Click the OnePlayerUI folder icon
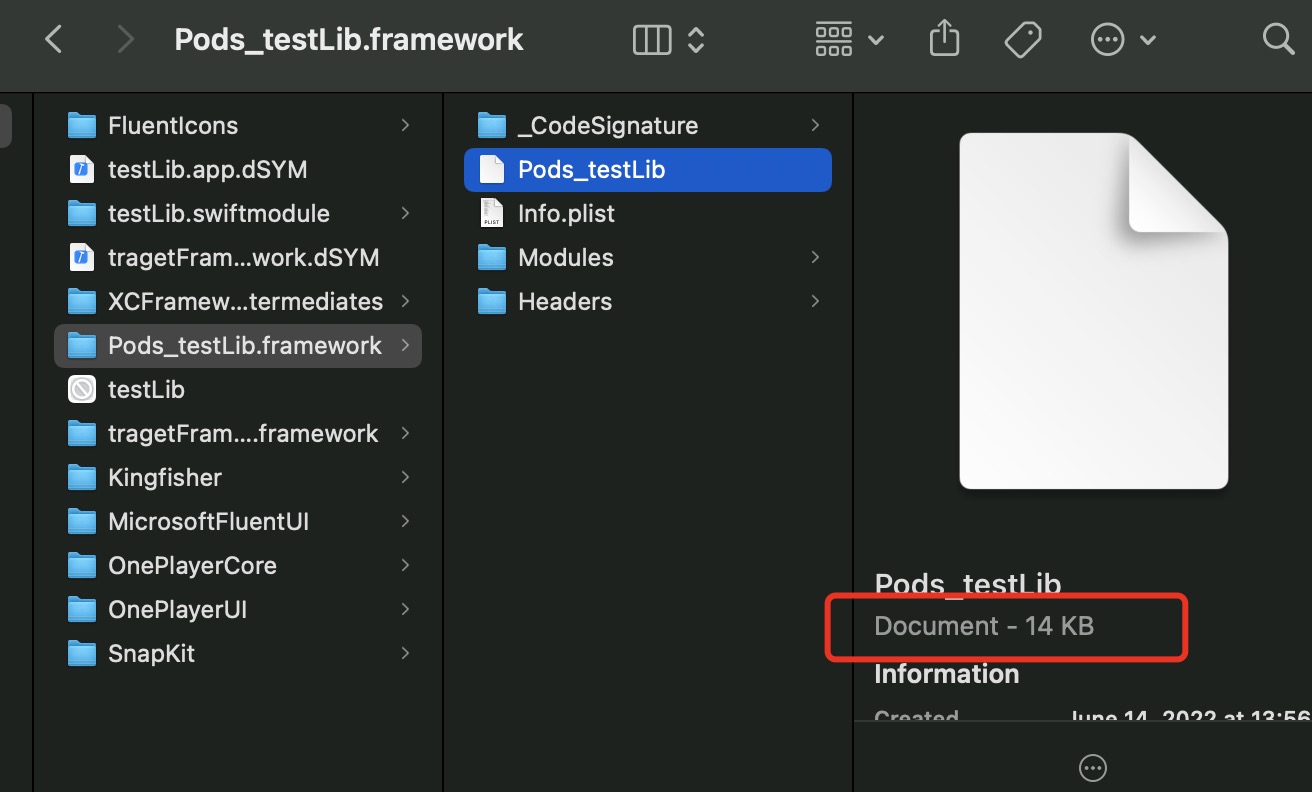 81,609
